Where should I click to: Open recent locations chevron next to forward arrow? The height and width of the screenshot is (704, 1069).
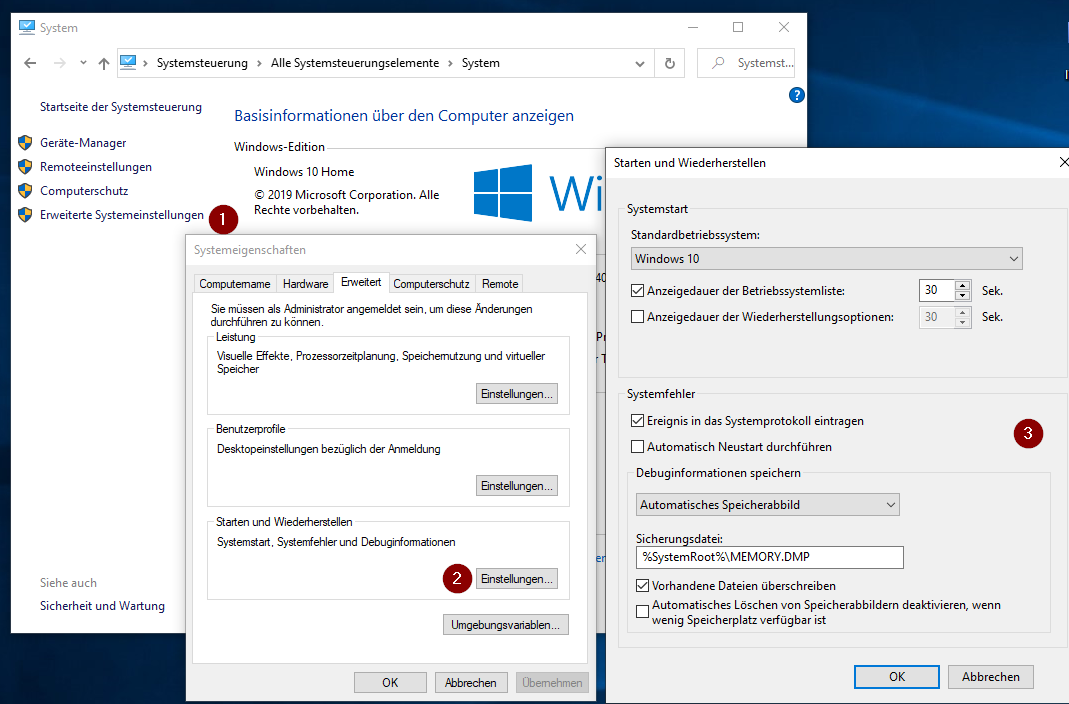point(83,63)
